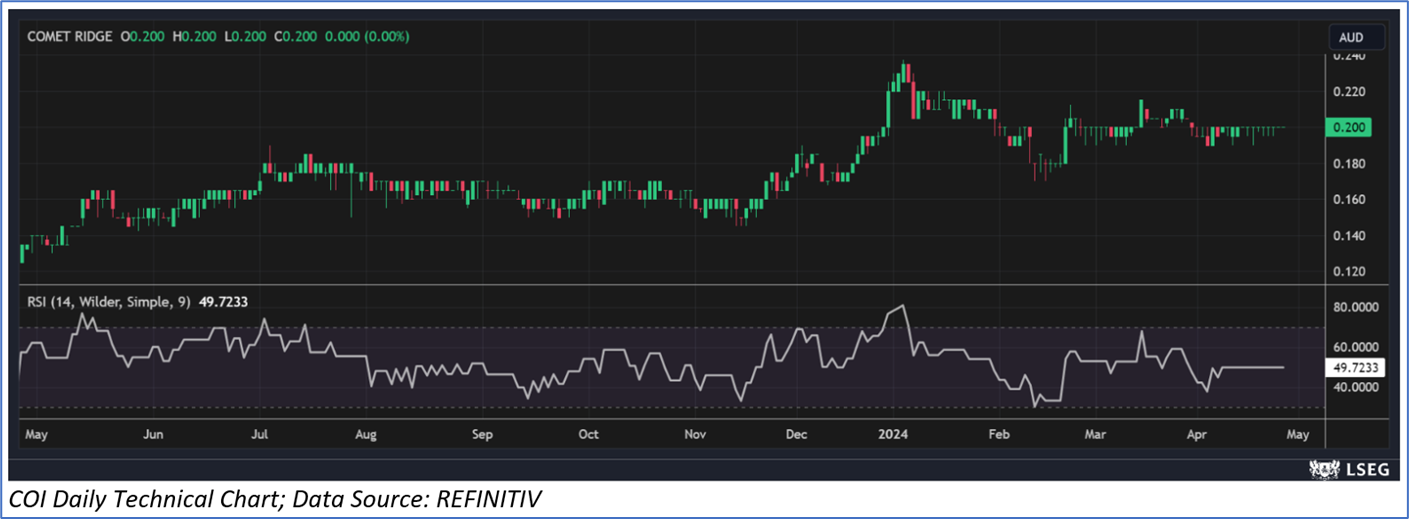Click the 60.0000 RSI axis label
The height and width of the screenshot is (519, 1409).
(1354, 347)
